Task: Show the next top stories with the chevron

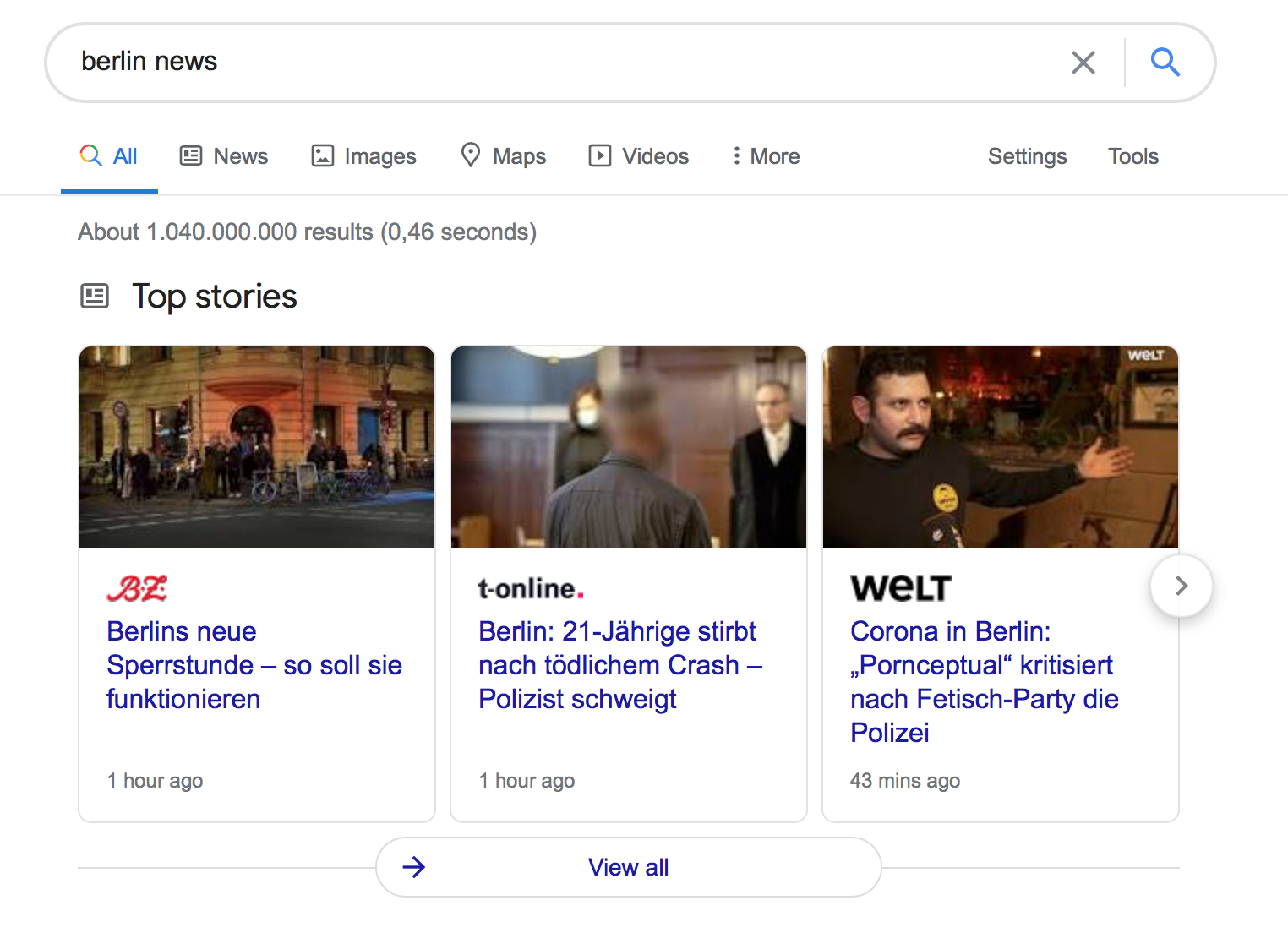Action: pos(1182,586)
